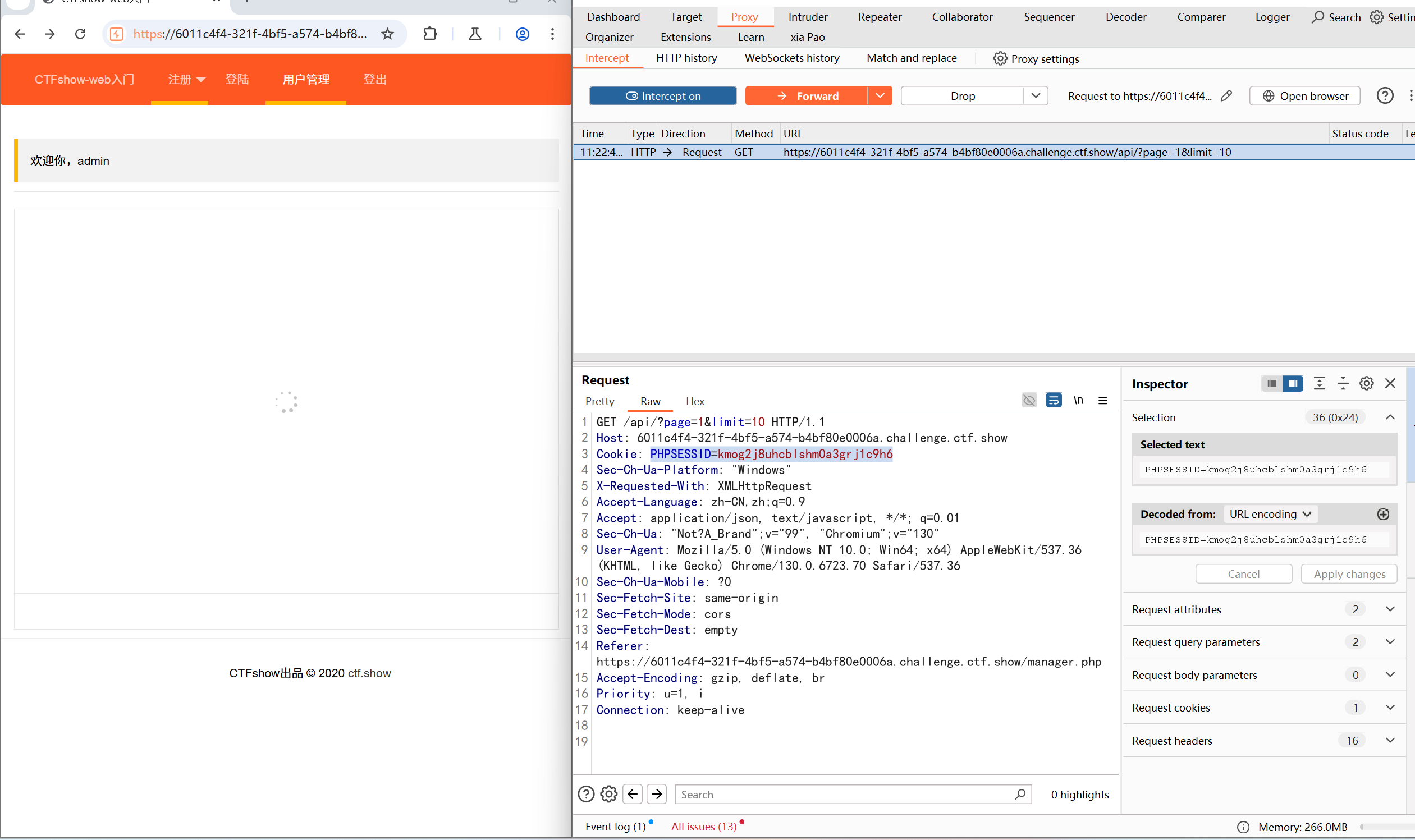
Task: Toggle show newline characters (\n) button
Action: (x=1078, y=400)
